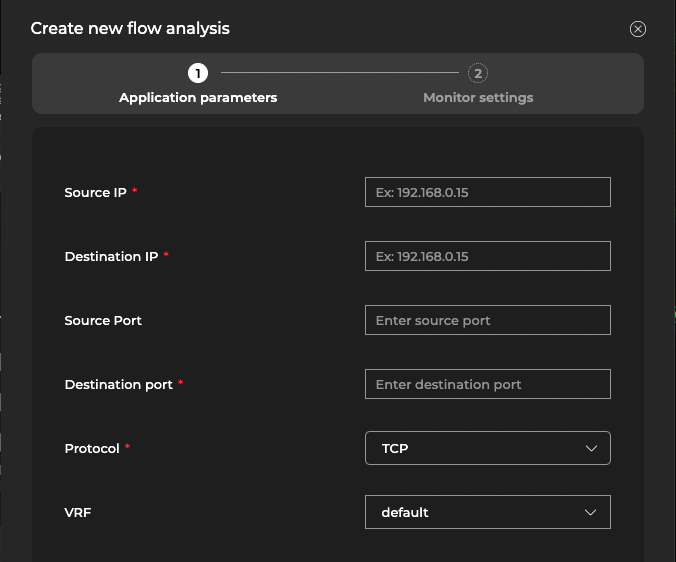The width and height of the screenshot is (676, 562).
Task: Click into the Source Port field
Action: click(x=488, y=320)
